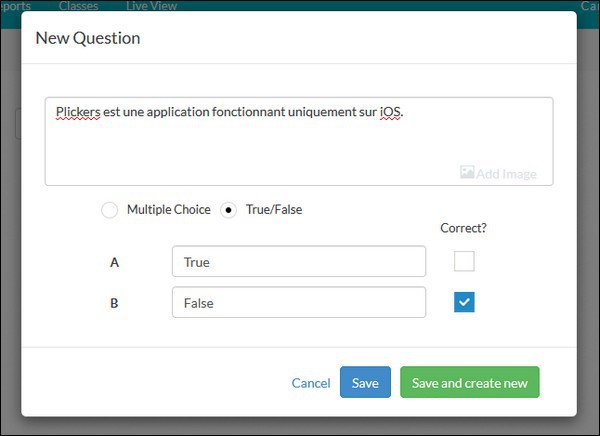Viewport: 600px width, 436px height.
Task: Click the Add Image picture icon
Action: point(467,173)
